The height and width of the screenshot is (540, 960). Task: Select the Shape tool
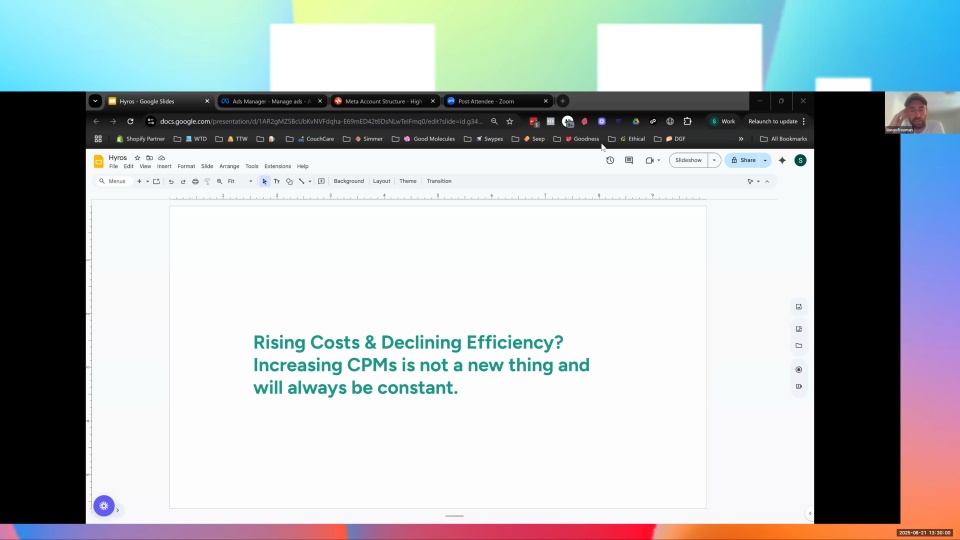289,181
